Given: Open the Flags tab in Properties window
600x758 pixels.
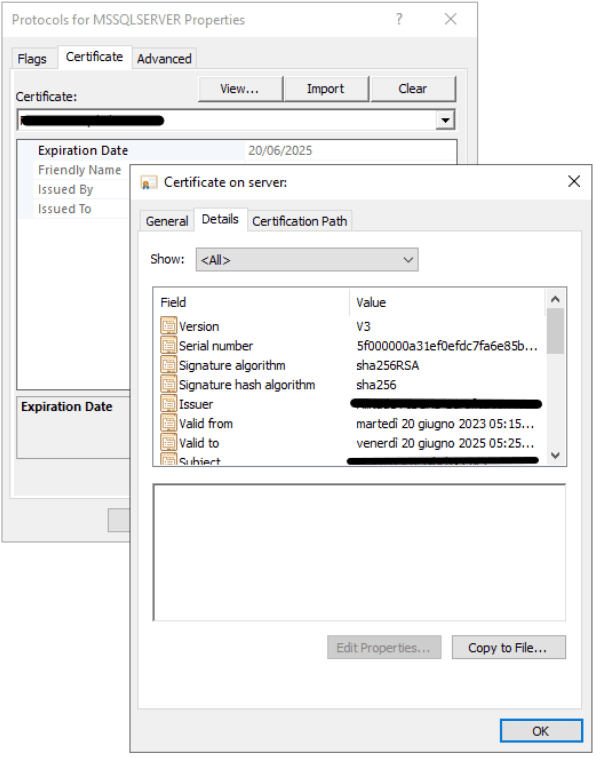Looking at the screenshot, I should [32, 58].
